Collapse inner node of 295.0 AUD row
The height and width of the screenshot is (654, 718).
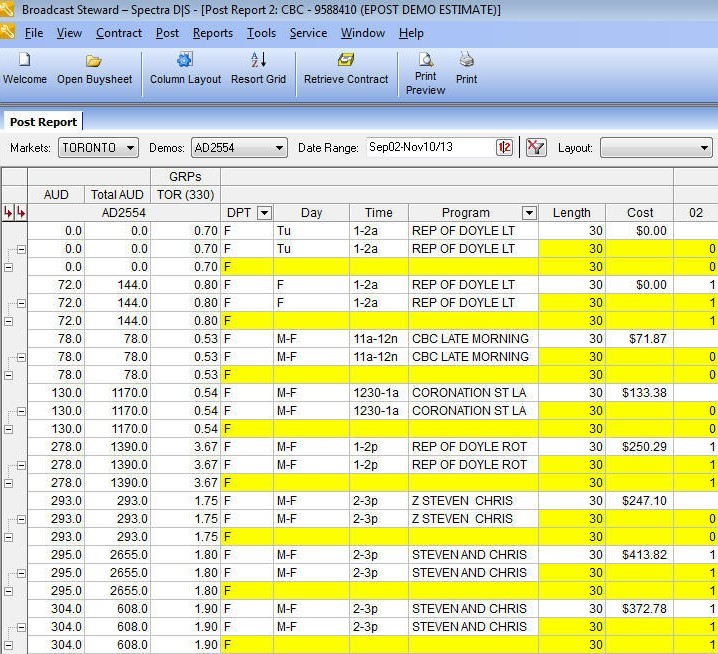[x=21, y=574]
